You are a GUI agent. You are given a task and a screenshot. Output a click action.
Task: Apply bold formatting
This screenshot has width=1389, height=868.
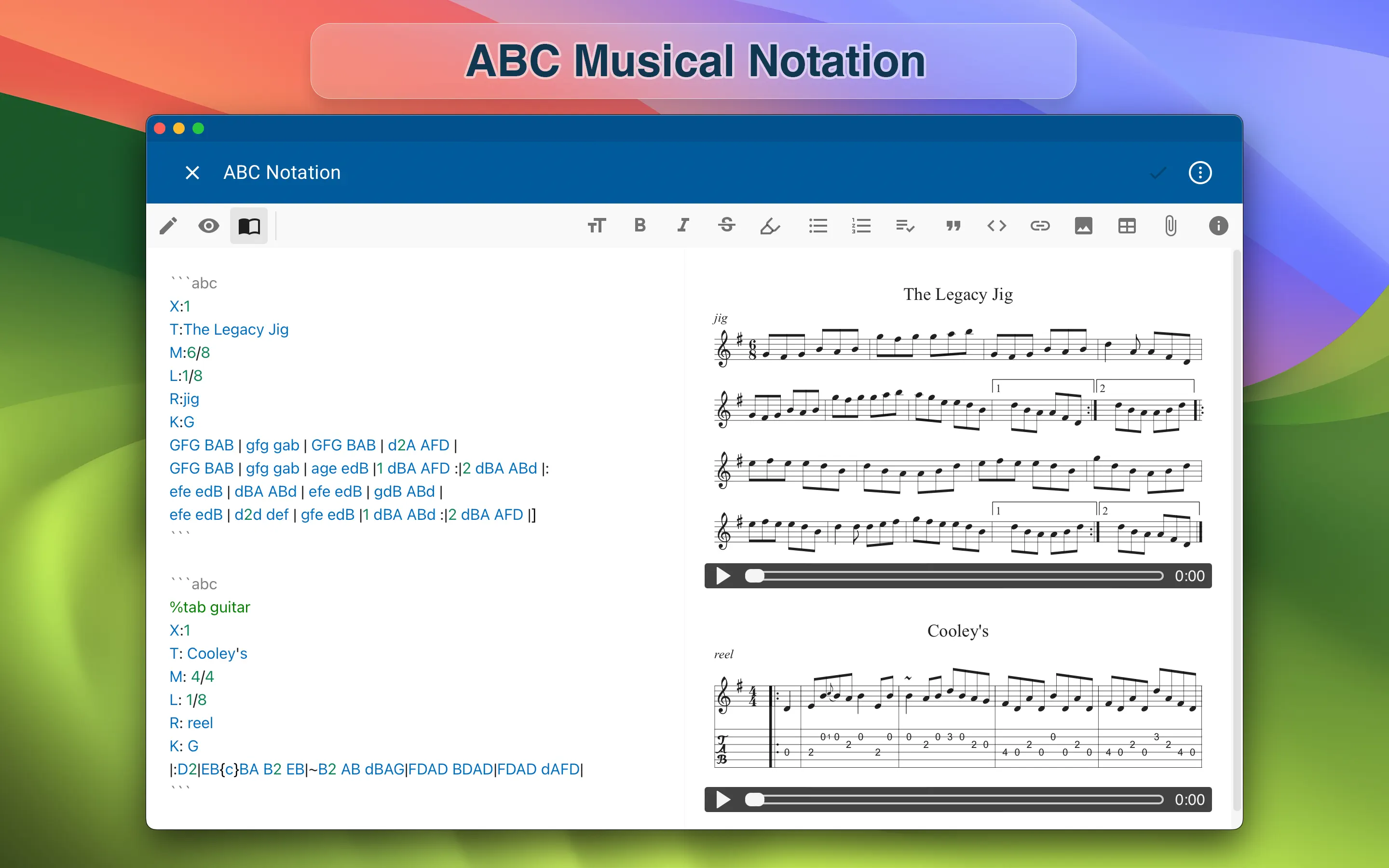pyautogui.click(x=640, y=226)
